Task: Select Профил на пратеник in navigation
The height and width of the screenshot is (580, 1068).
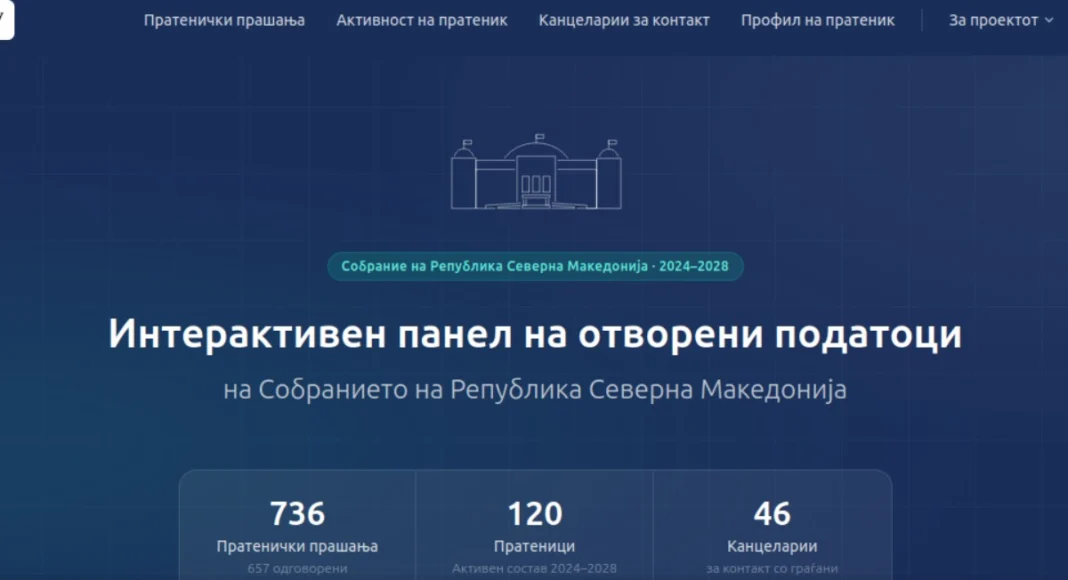Action: point(817,20)
